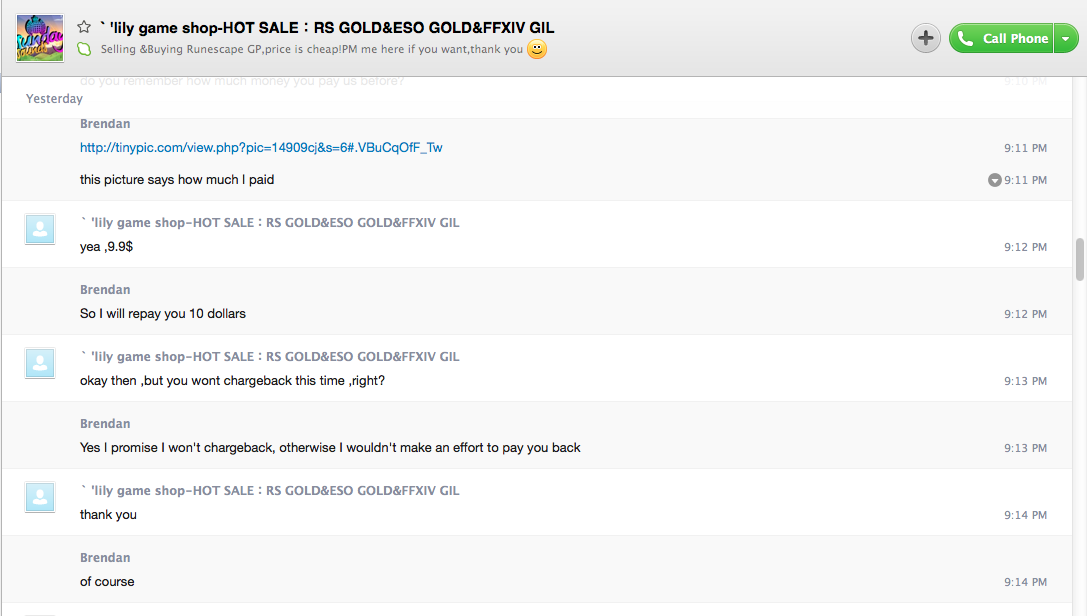Click the contact title in the header
The image size is (1087, 616).
327,28
